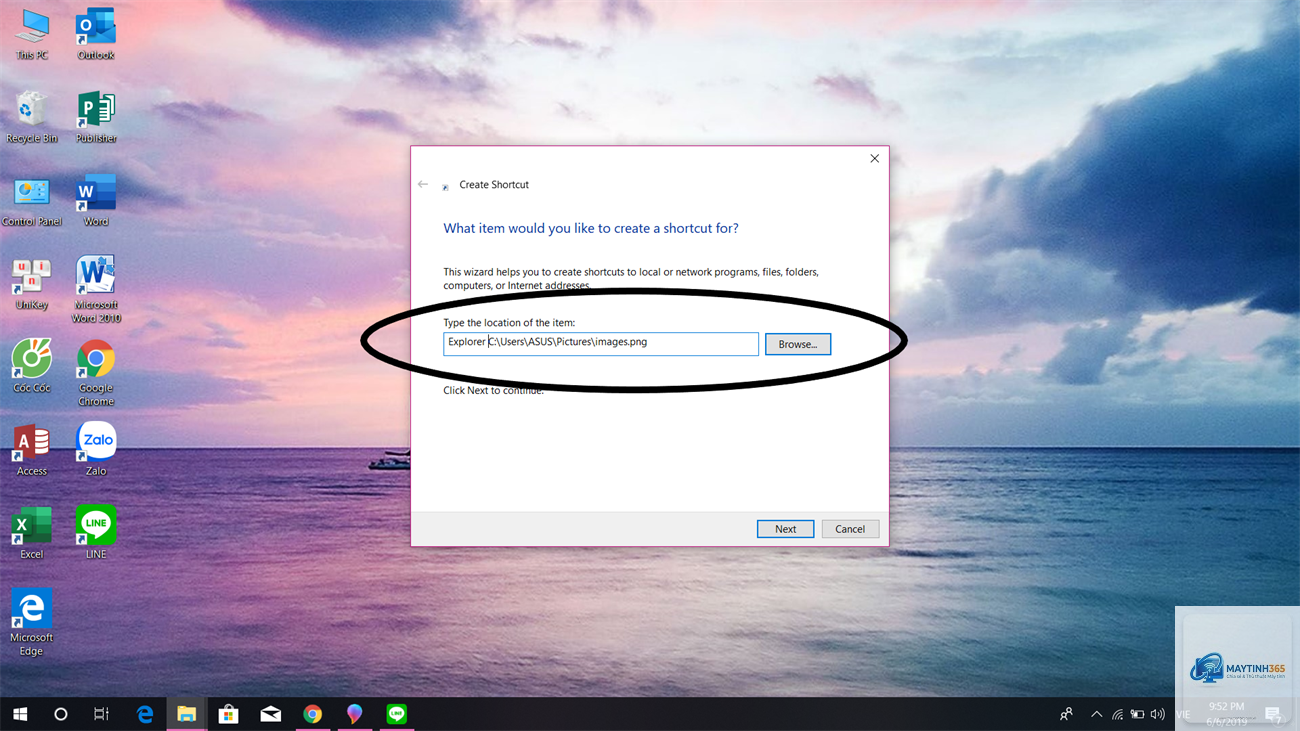The image size is (1300, 731).
Task: Launch Publisher from the desktop
Action: [96, 117]
